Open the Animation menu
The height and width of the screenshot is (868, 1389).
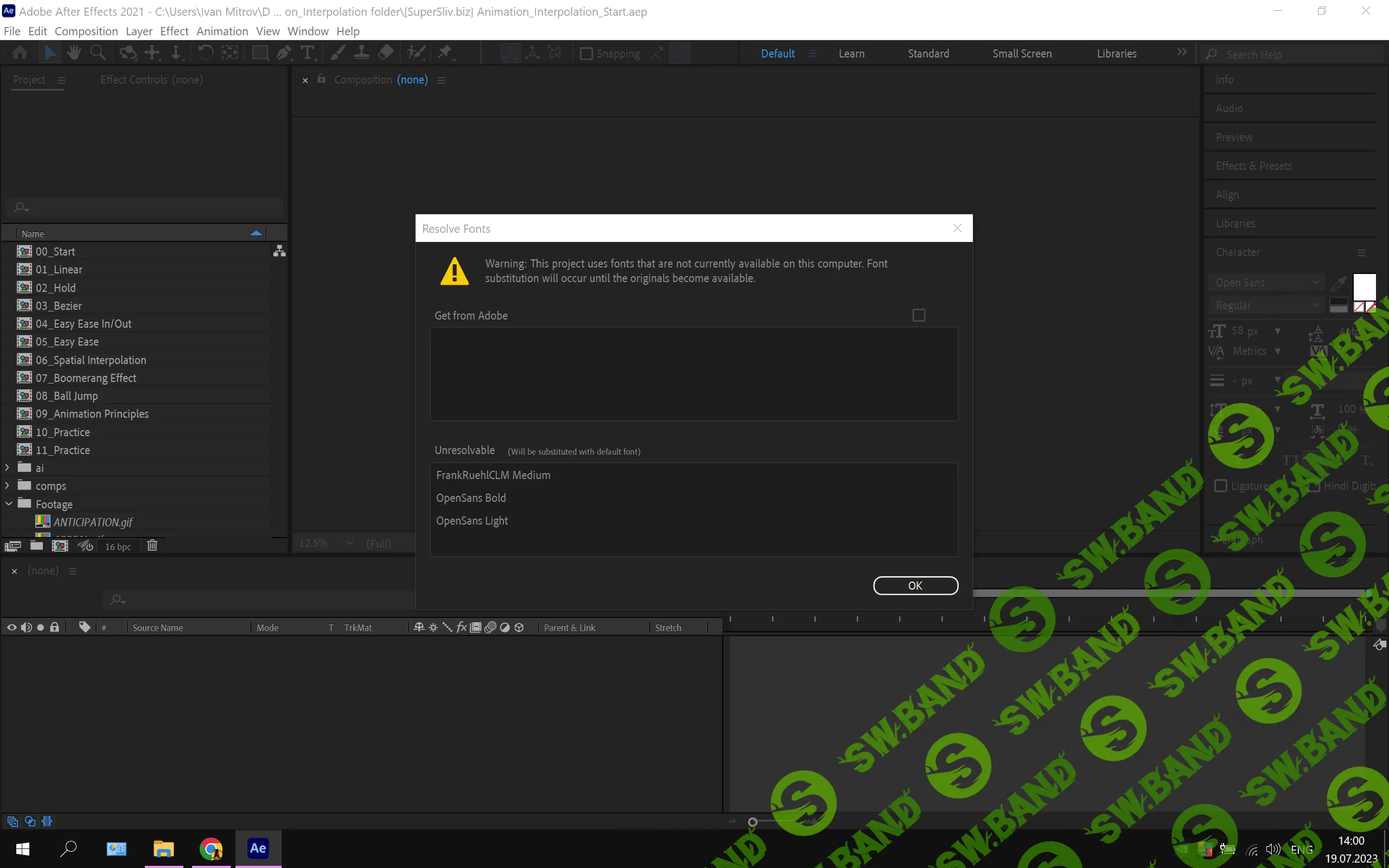pyautogui.click(x=222, y=31)
